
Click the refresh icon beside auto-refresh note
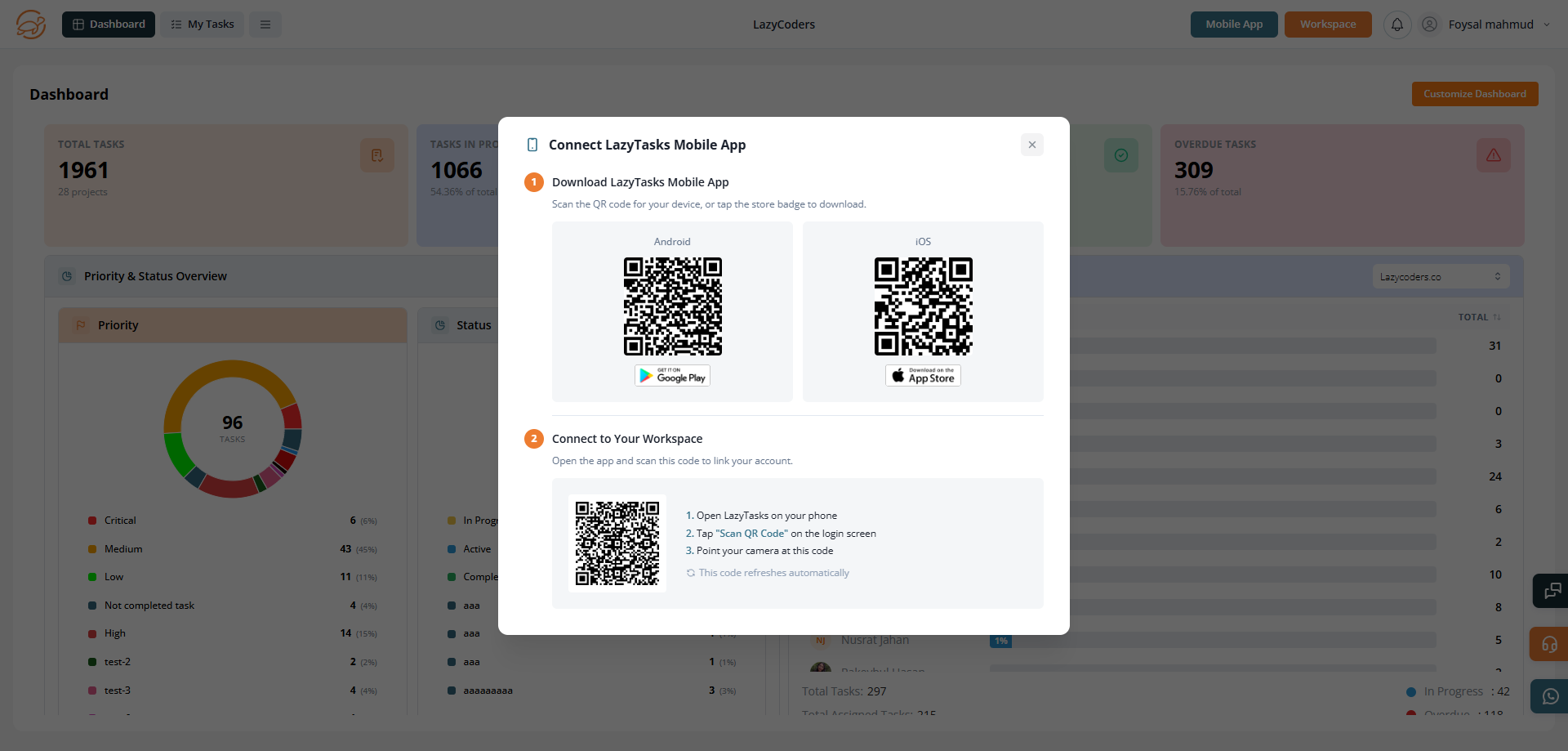click(x=691, y=573)
